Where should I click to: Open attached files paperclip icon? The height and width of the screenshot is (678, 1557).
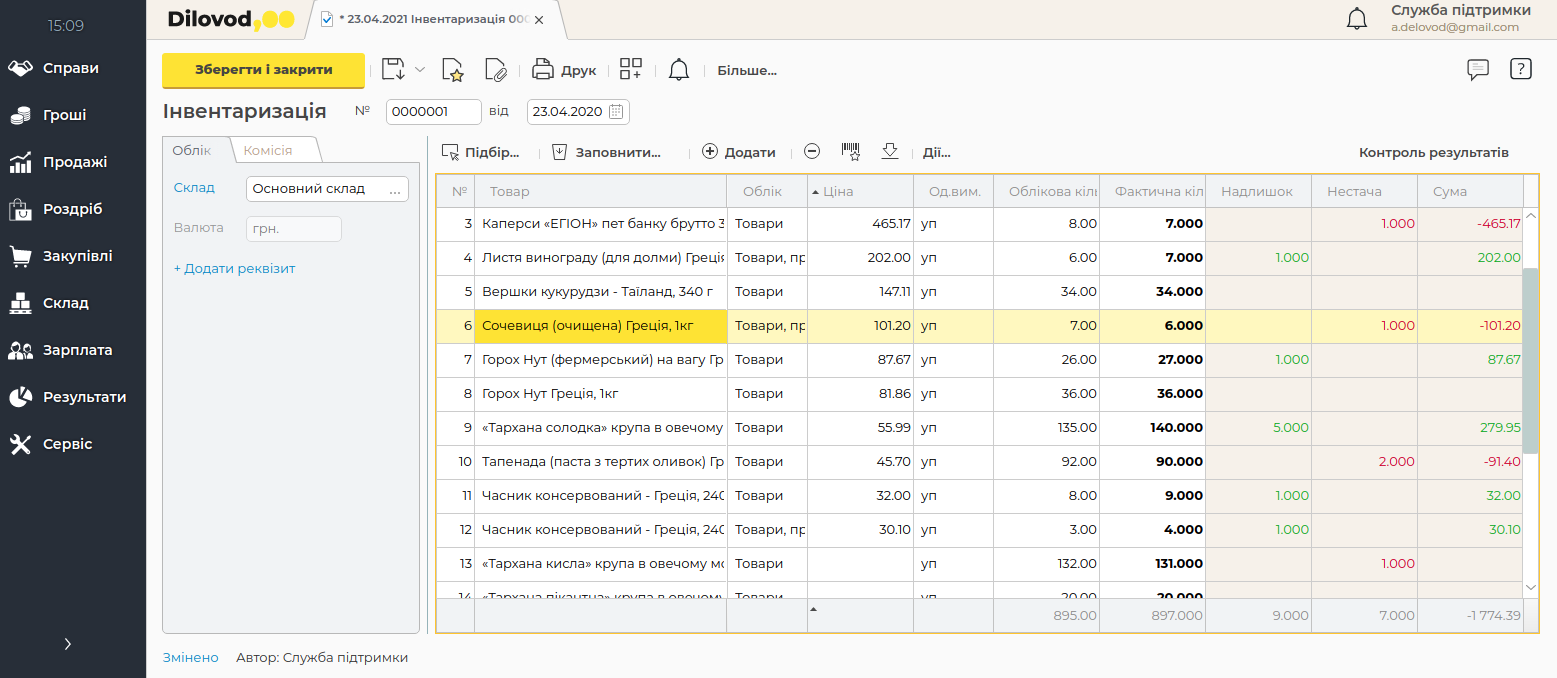pos(496,70)
